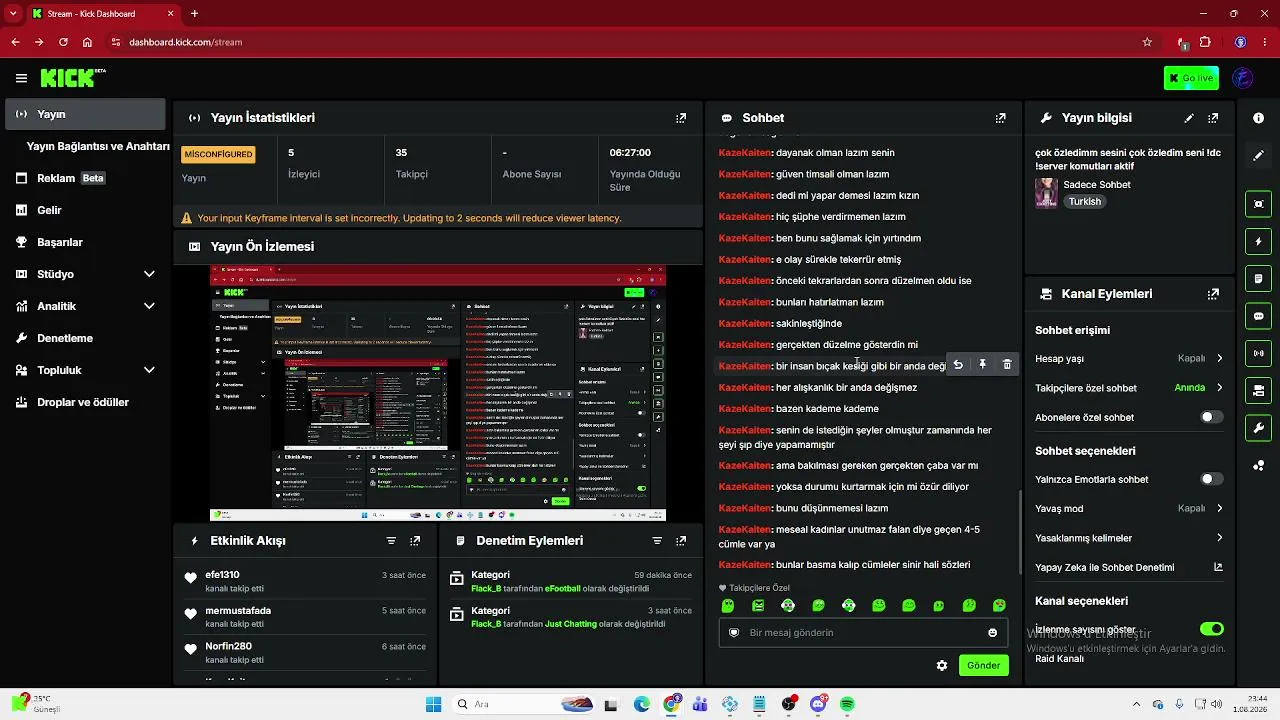Toggle the moderation actions document icon in the right sidebar
Image resolution: width=1280 pixels, height=720 pixels.
pos(1258,278)
